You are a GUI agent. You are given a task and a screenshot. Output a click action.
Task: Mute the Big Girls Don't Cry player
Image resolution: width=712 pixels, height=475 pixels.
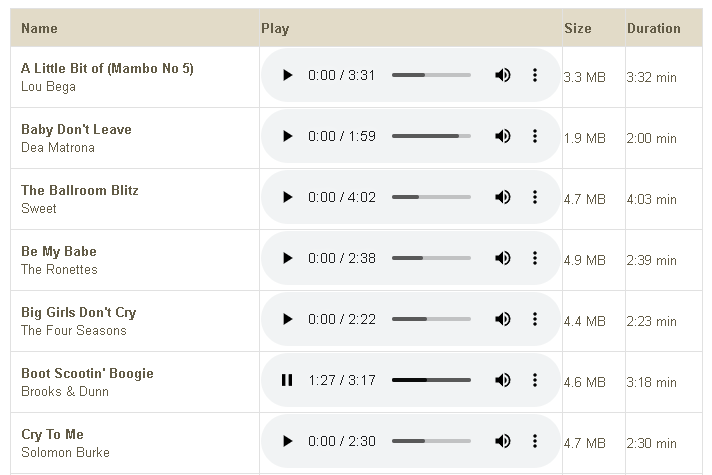click(503, 319)
